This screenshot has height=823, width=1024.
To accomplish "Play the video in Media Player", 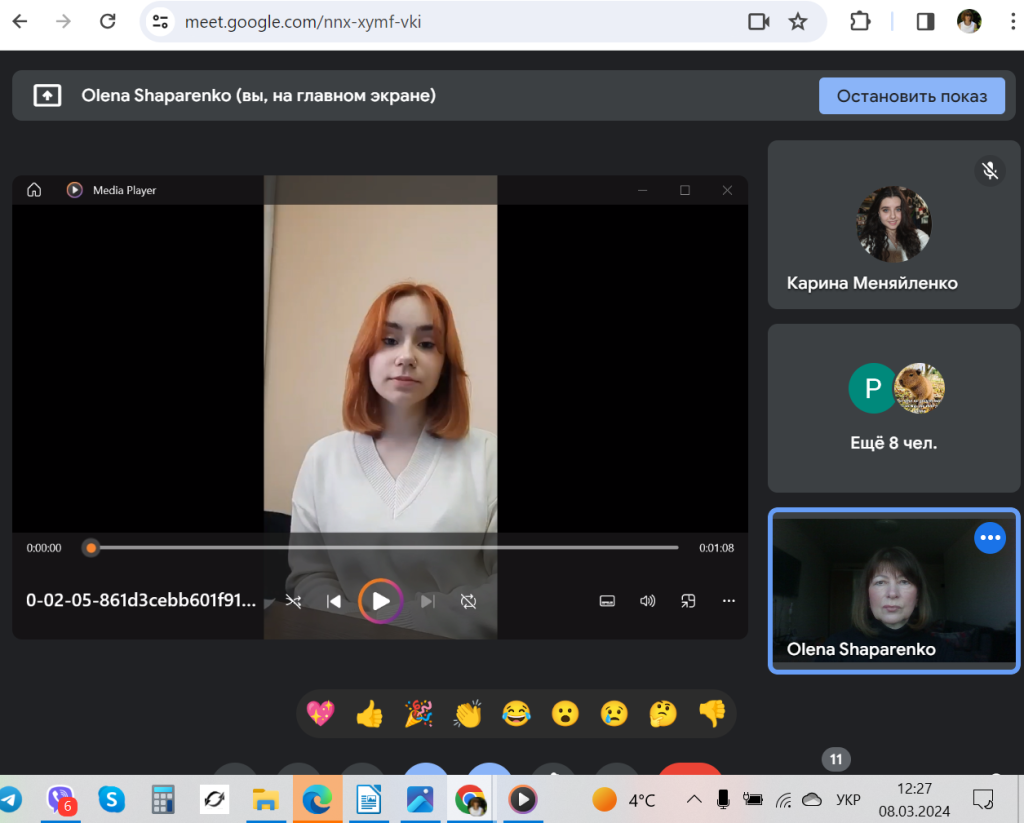I will (380, 601).
